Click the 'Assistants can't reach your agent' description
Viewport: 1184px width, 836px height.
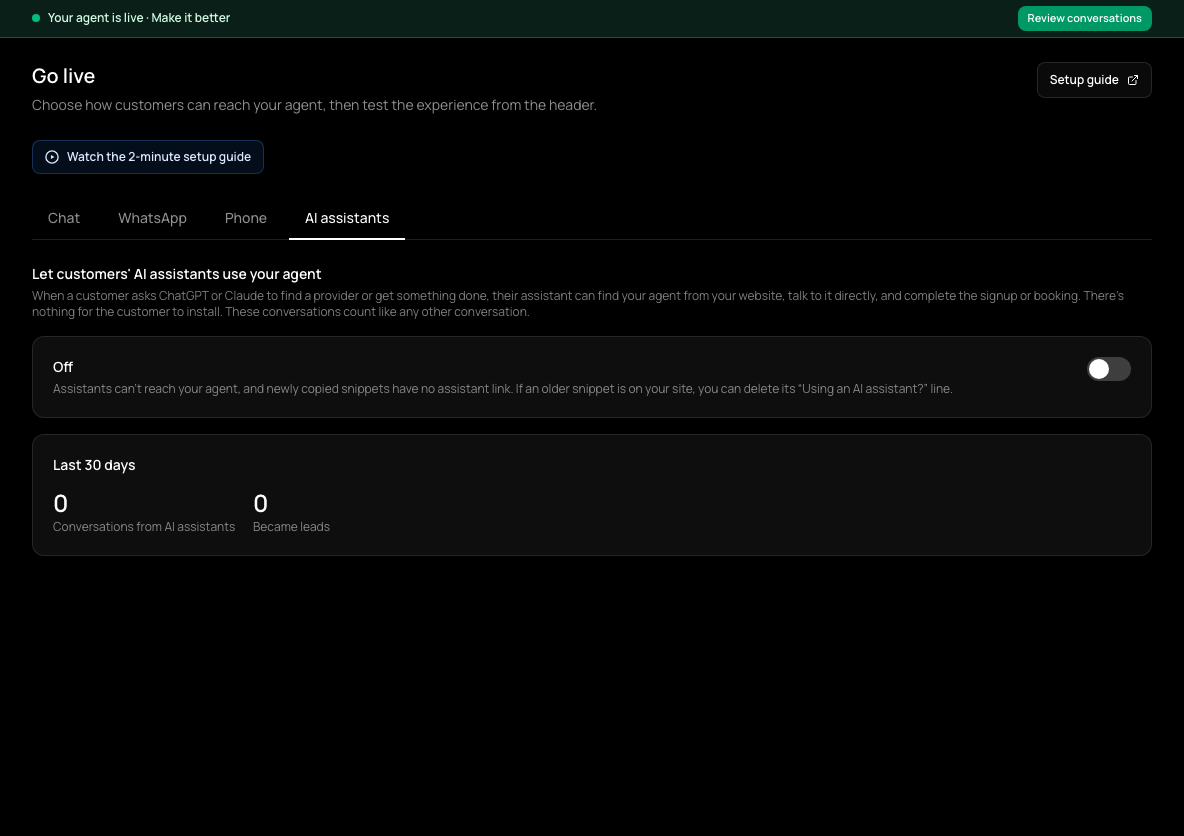(502, 389)
